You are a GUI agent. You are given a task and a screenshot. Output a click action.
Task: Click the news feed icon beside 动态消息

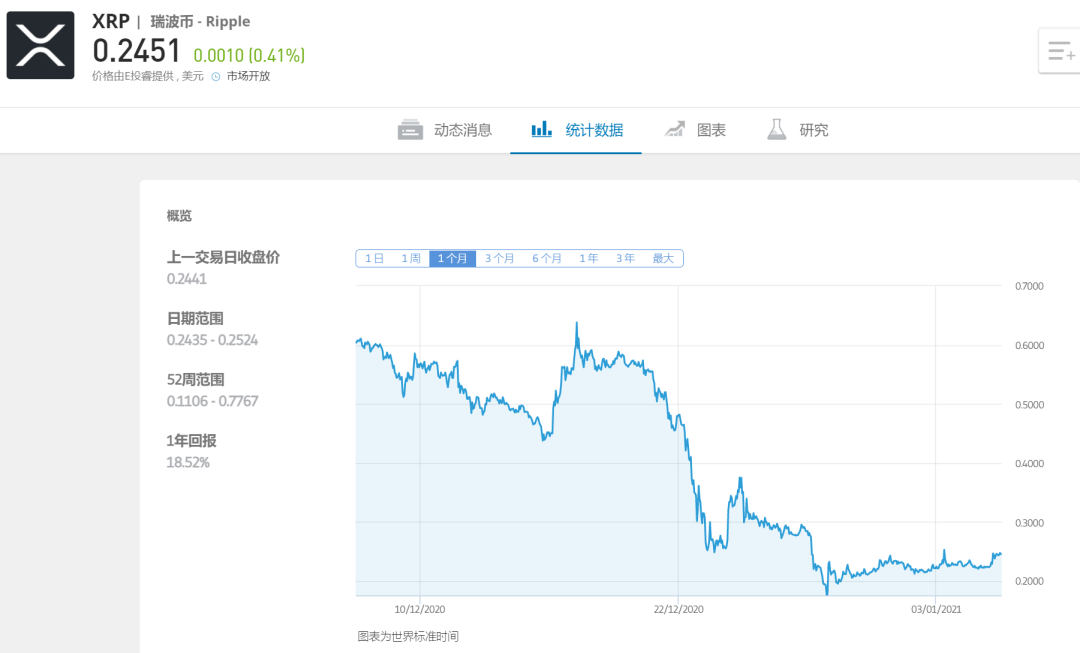(409, 128)
